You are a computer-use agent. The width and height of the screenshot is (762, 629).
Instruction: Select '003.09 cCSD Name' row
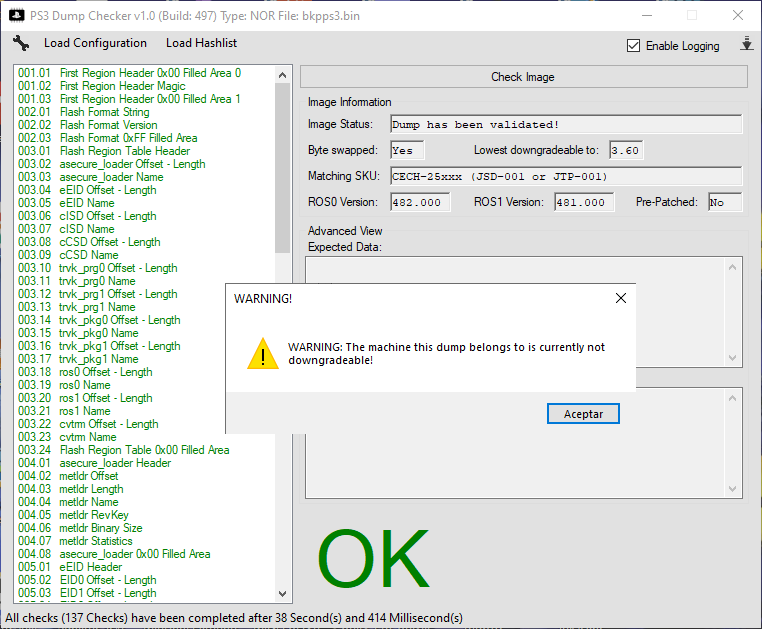tap(68, 255)
